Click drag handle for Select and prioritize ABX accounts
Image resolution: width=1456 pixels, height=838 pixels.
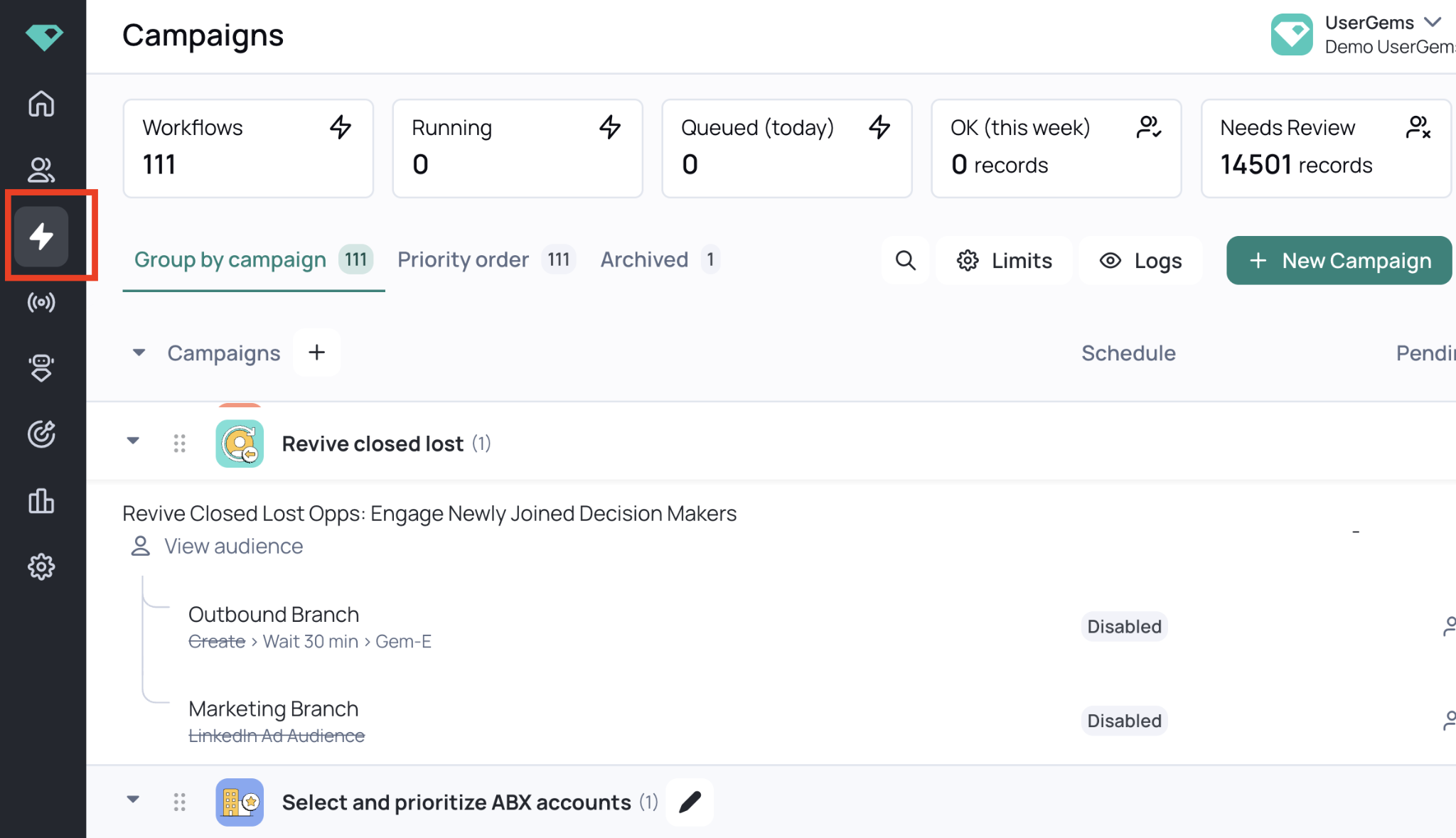pyautogui.click(x=180, y=802)
